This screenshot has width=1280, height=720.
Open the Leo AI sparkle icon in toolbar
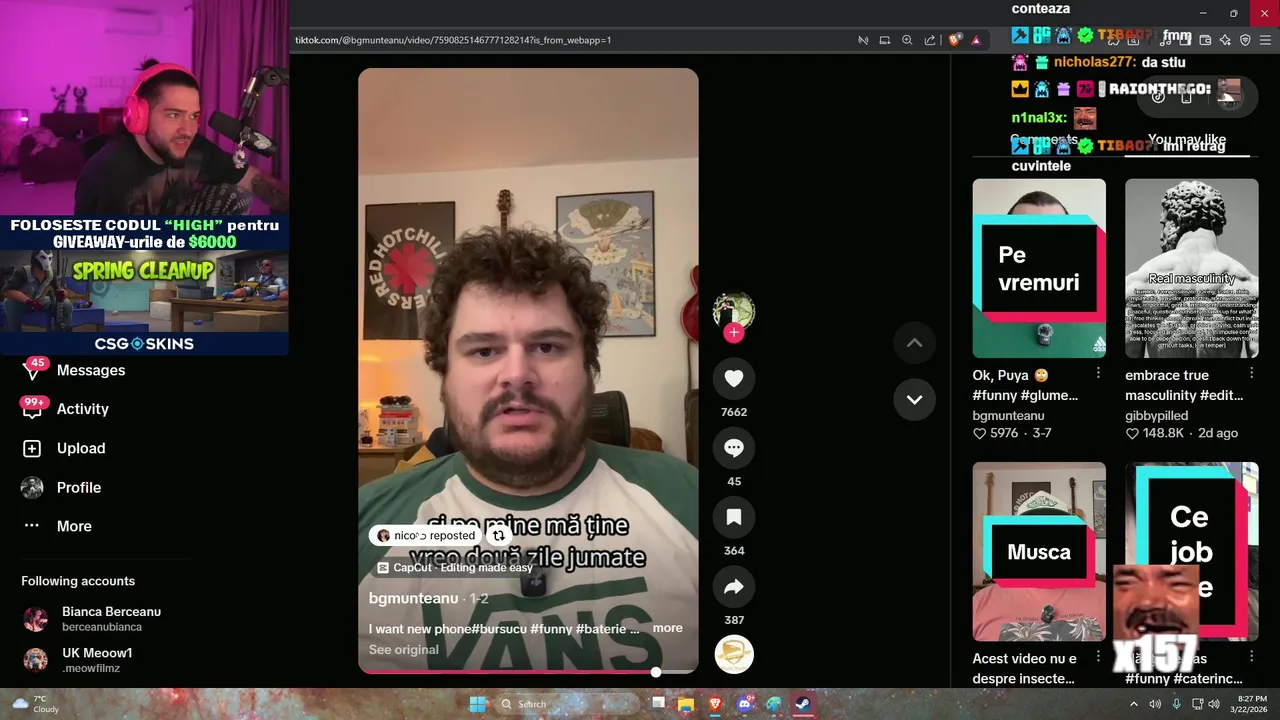[x=1225, y=40]
